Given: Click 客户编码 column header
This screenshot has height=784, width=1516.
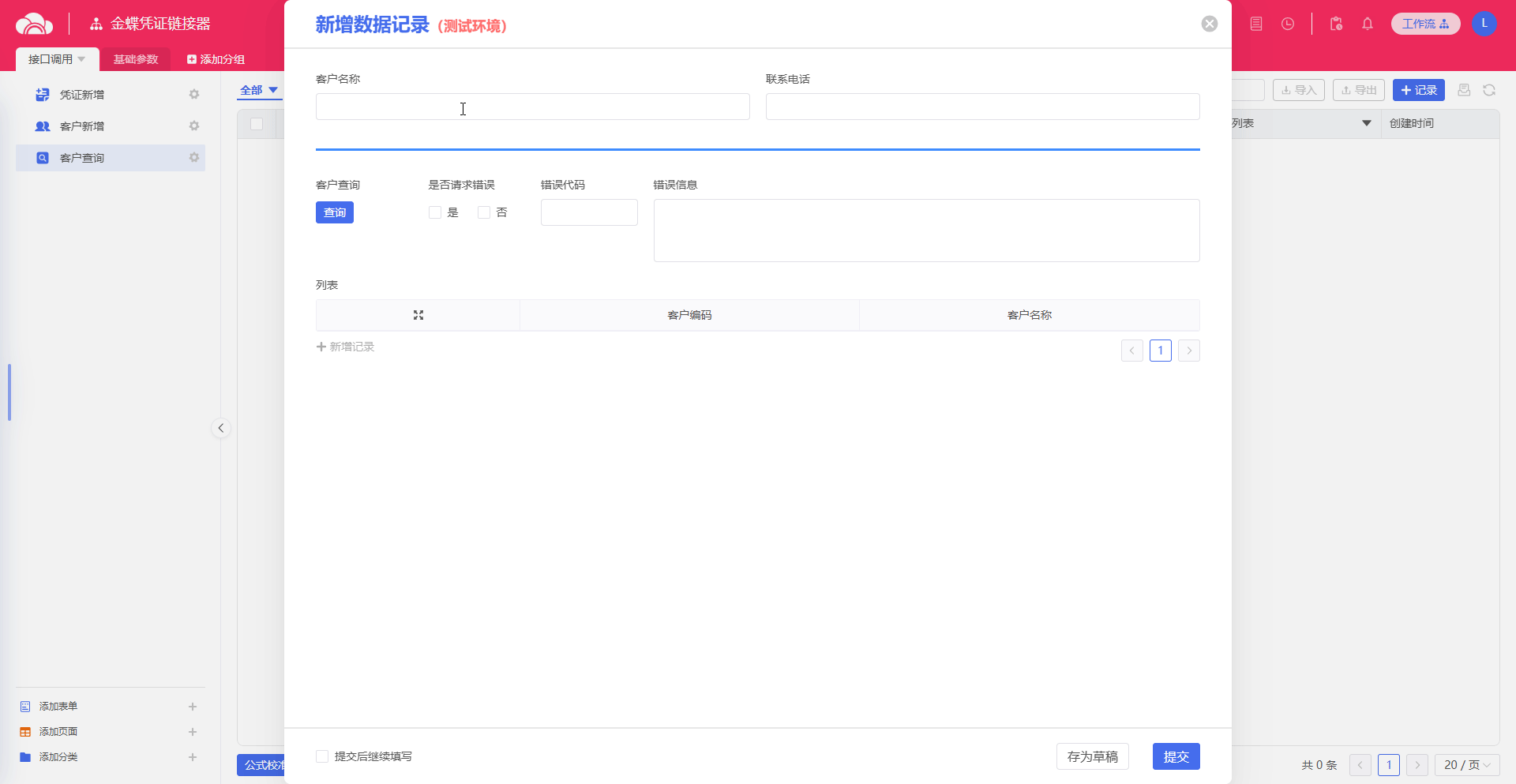Looking at the screenshot, I should click(x=689, y=315).
